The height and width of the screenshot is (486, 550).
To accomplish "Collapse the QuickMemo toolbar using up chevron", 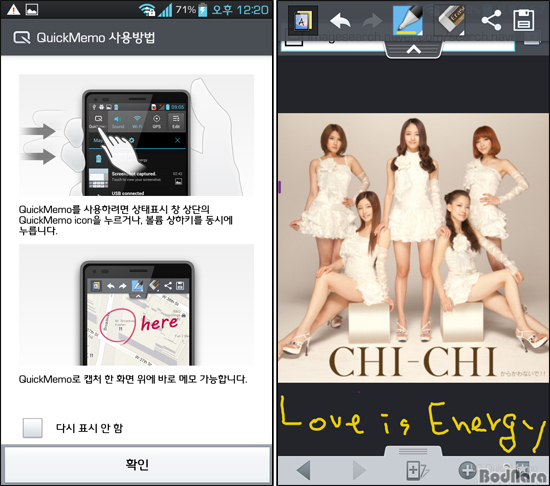I will (x=414, y=50).
